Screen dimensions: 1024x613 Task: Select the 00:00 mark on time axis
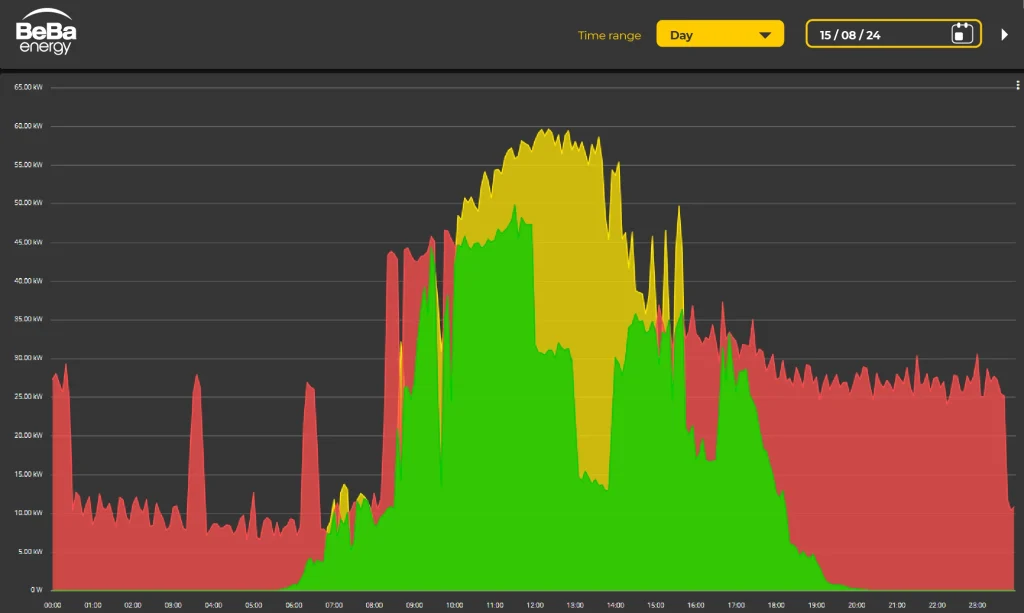53,605
